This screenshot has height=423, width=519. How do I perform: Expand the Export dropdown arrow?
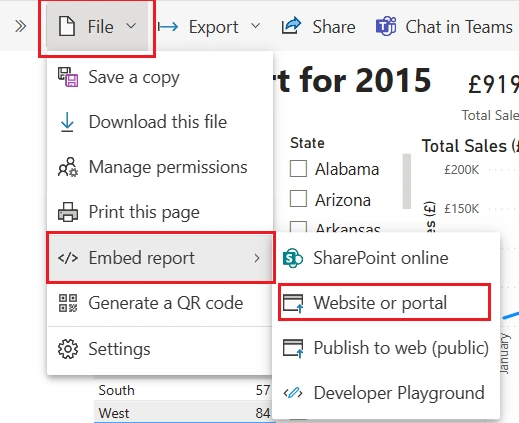[x=255, y=26]
